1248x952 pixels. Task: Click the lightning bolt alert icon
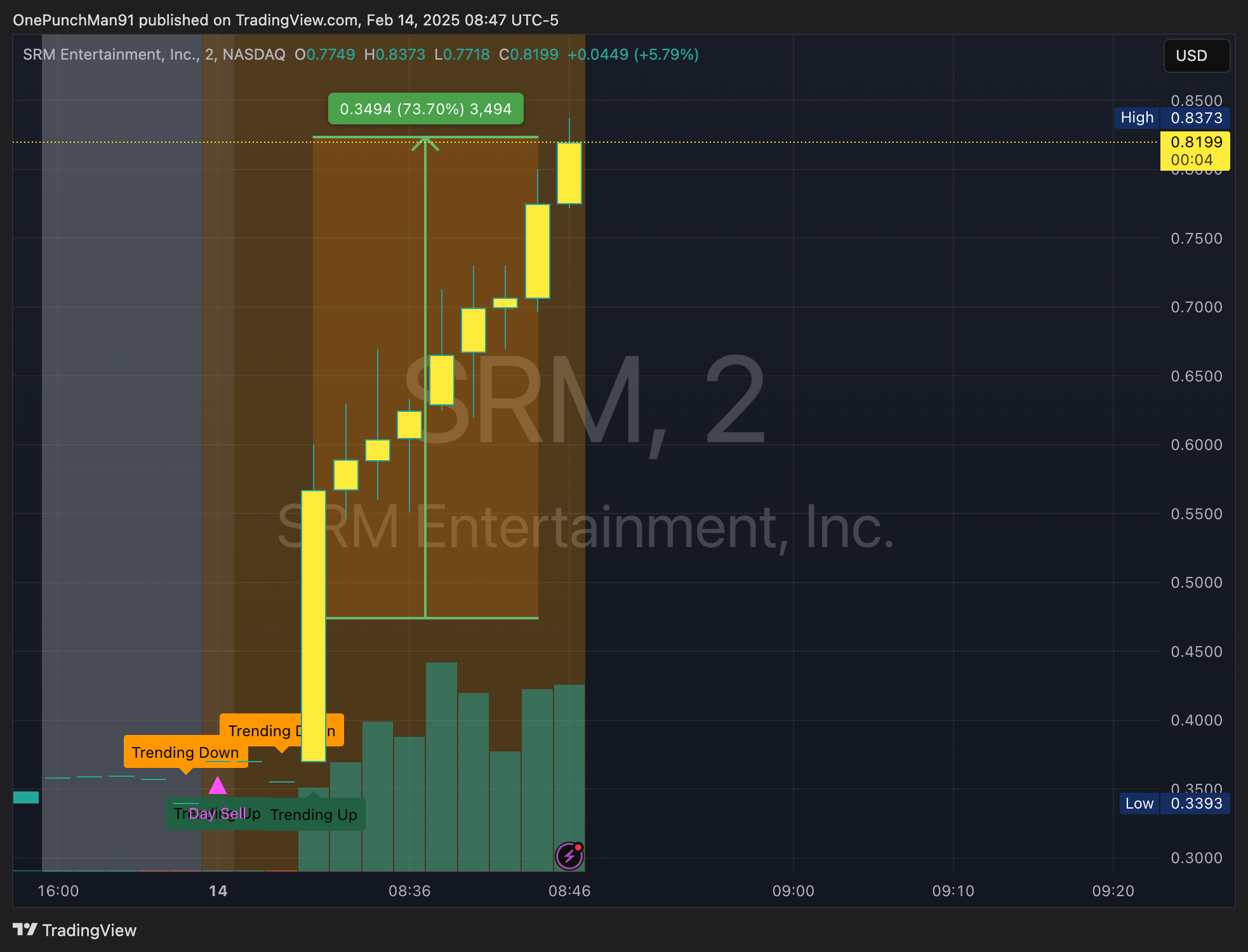point(569,856)
